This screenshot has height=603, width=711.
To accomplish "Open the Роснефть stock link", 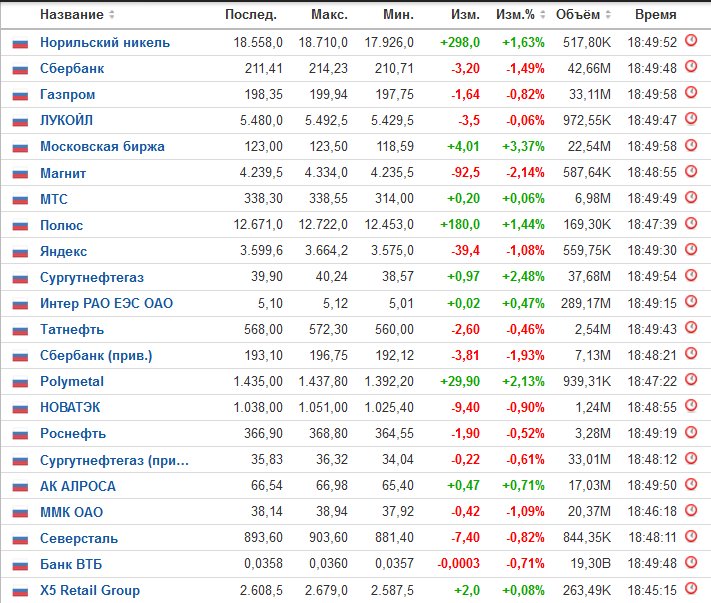I will tap(73, 434).
